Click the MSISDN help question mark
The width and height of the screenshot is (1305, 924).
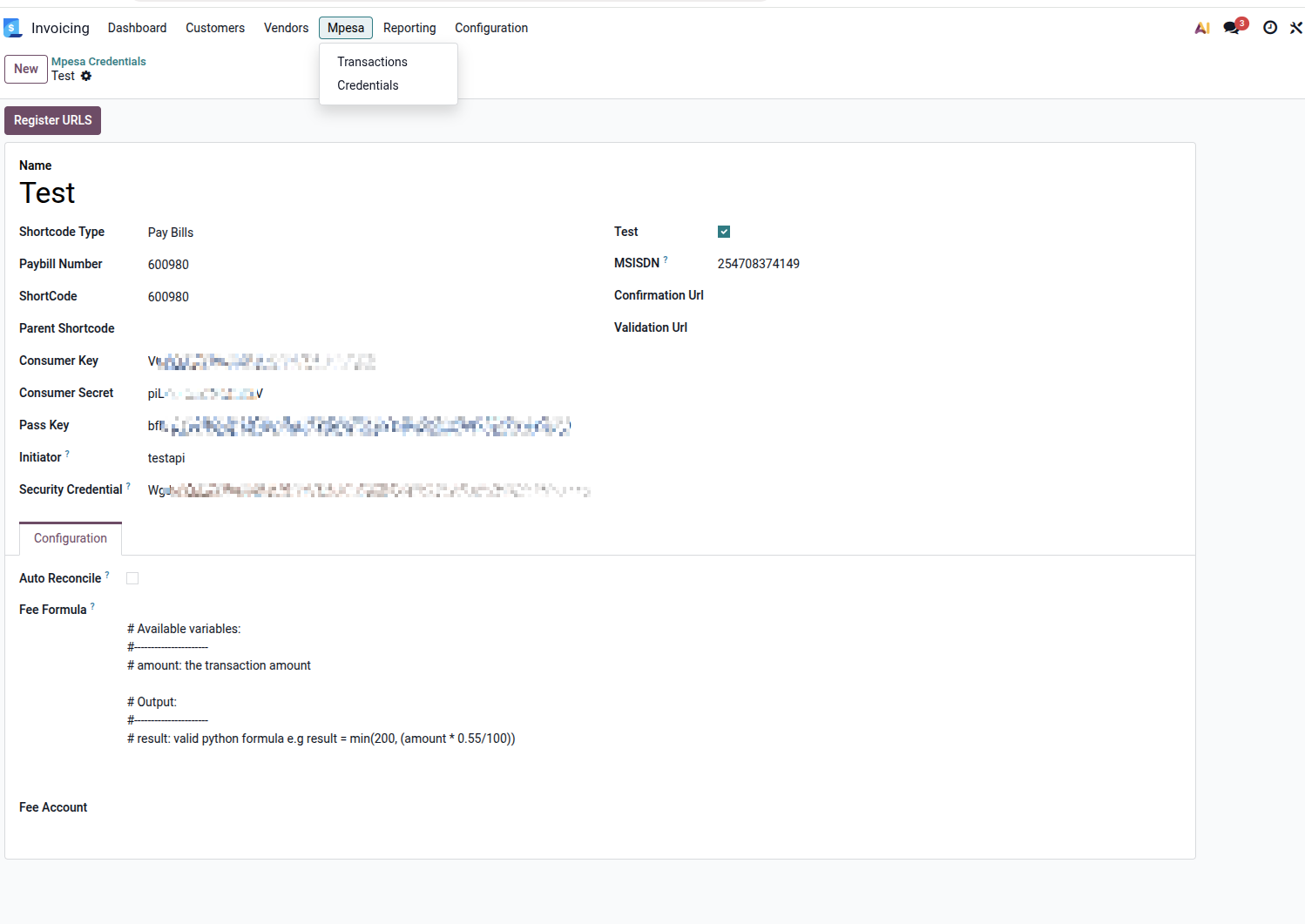point(666,260)
